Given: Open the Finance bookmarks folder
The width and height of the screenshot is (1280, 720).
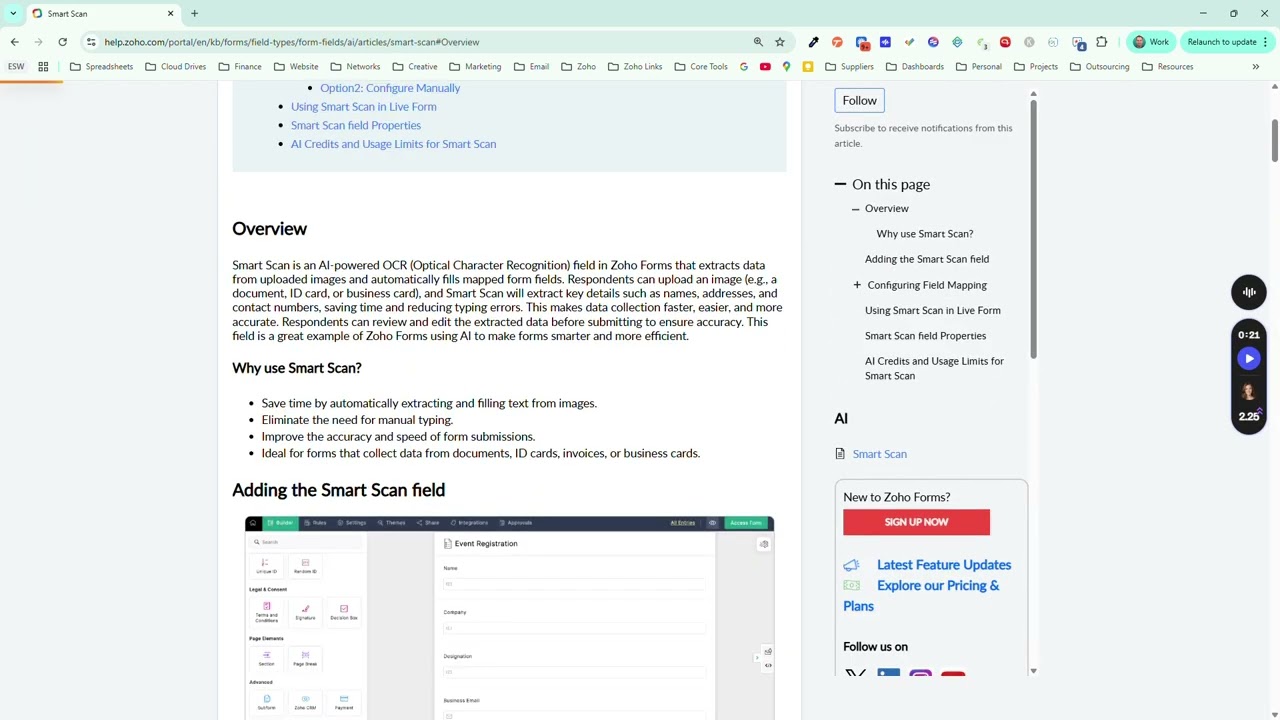Looking at the screenshot, I should click(x=240, y=67).
